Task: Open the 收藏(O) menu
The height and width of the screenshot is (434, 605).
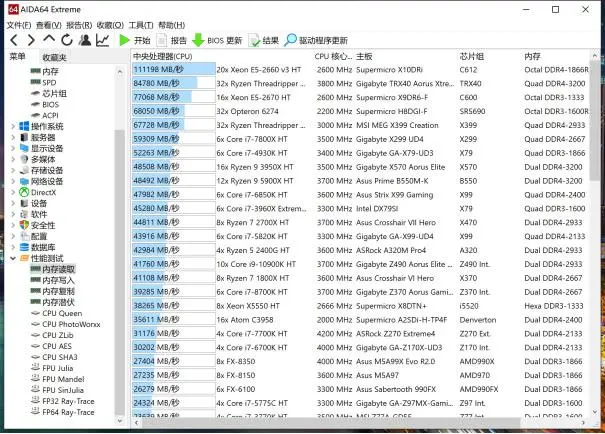Action: coord(110,25)
